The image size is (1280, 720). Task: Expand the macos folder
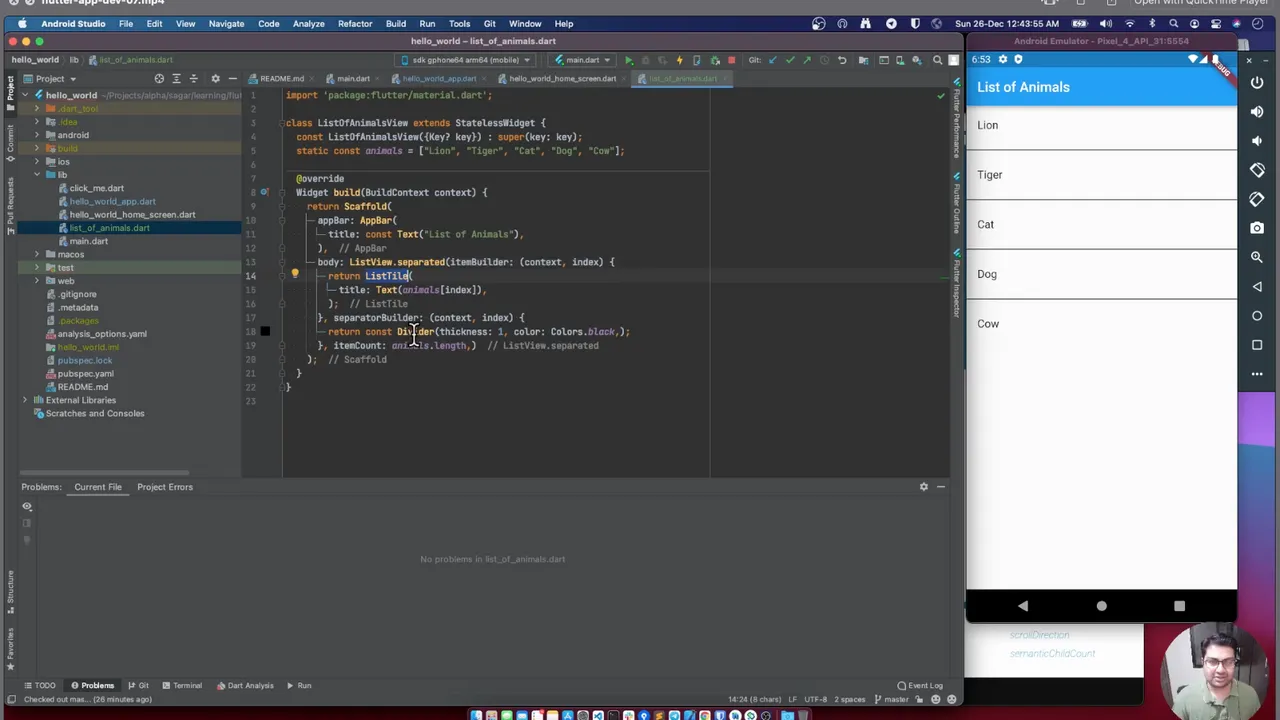pos(37,254)
